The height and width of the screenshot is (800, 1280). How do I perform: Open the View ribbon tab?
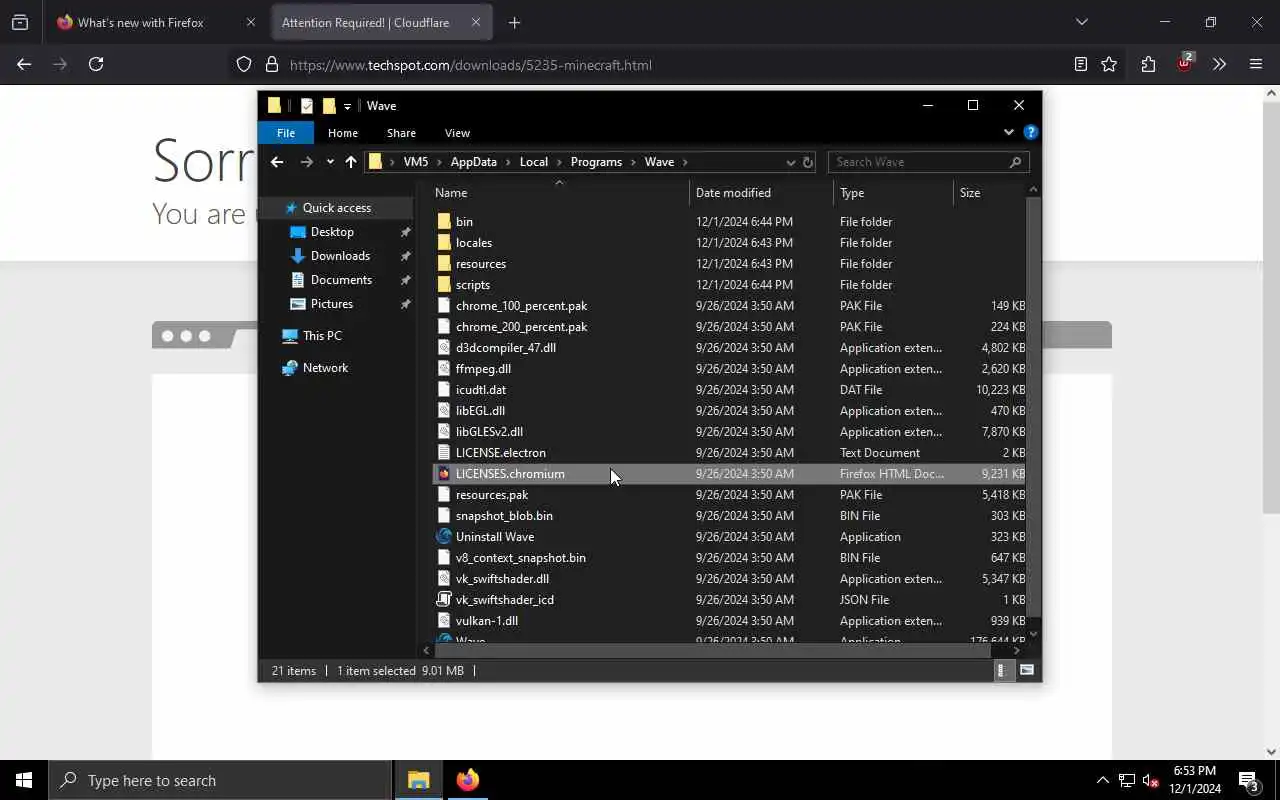pos(457,132)
